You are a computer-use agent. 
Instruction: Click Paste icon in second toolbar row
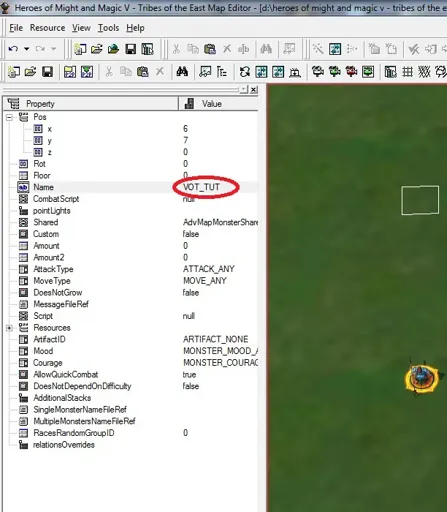pos(143,72)
